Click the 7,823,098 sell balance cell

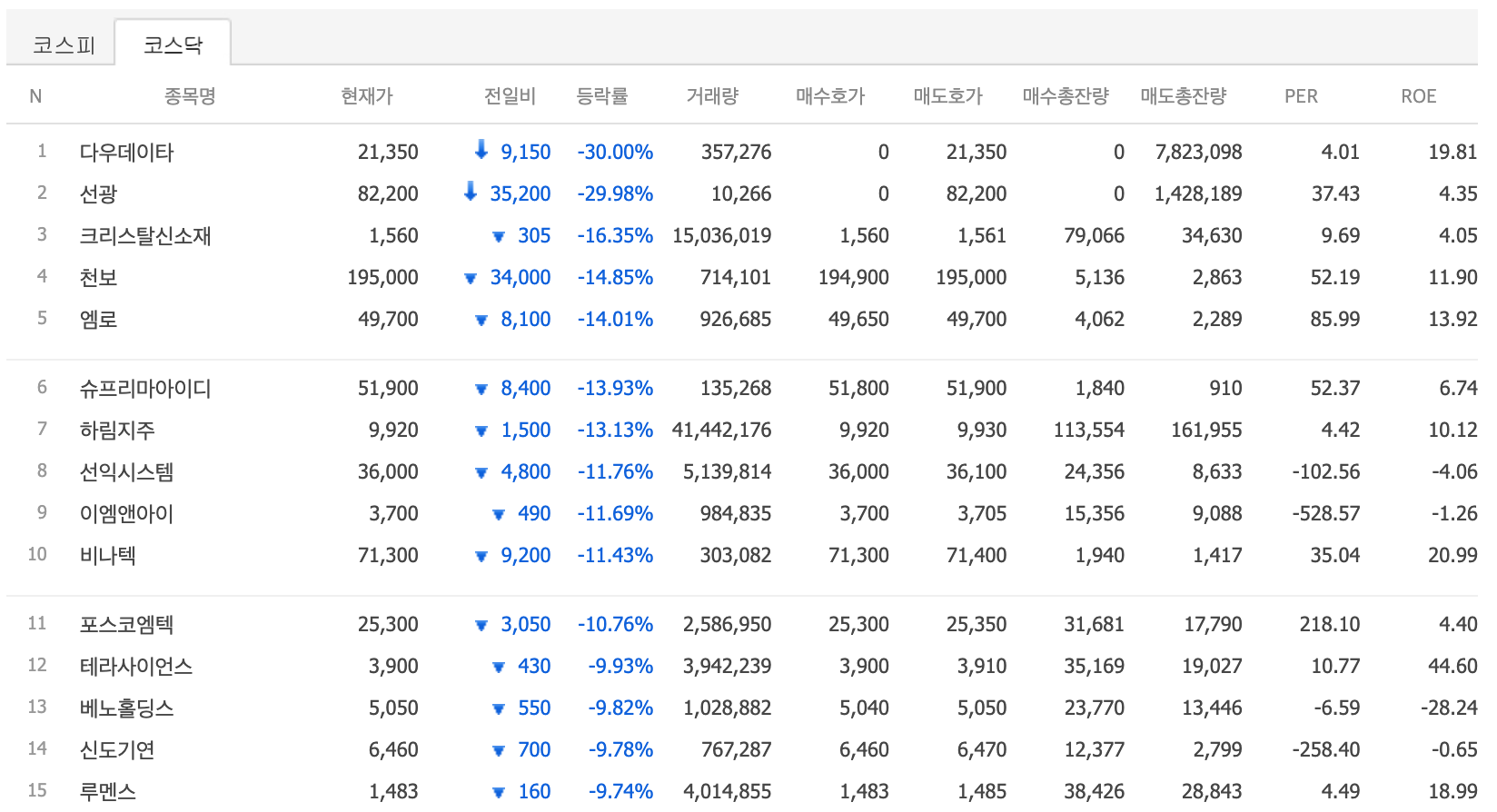[1199, 152]
